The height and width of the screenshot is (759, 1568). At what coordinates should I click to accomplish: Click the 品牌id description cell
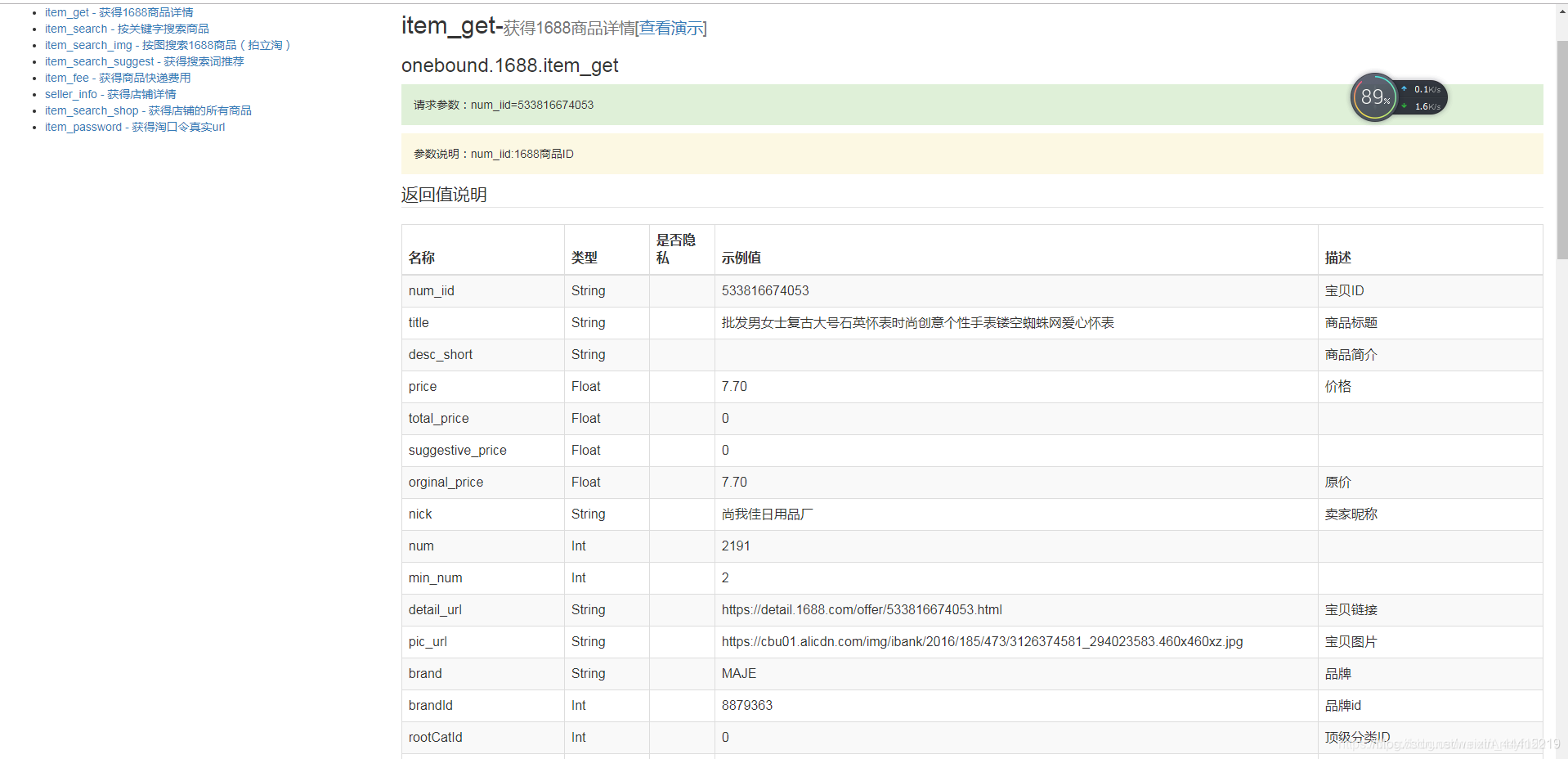pos(1430,706)
